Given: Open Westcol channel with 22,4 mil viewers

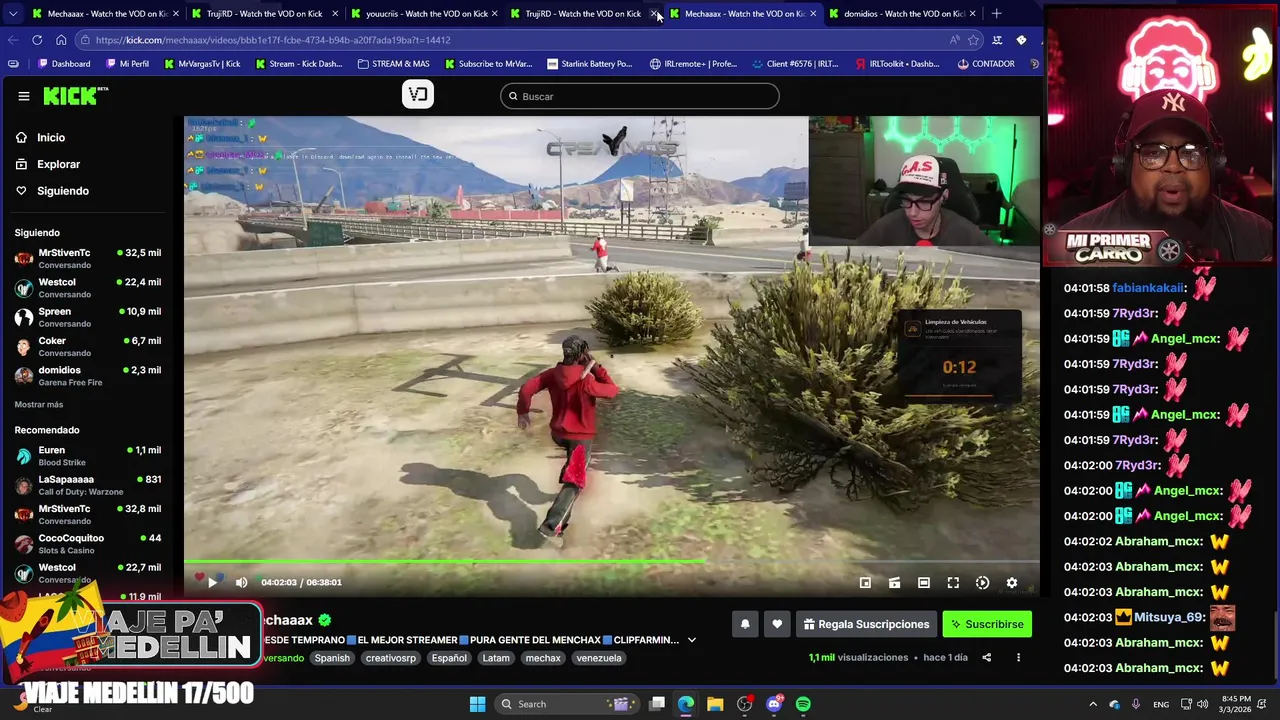Looking at the screenshot, I should (88, 288).
